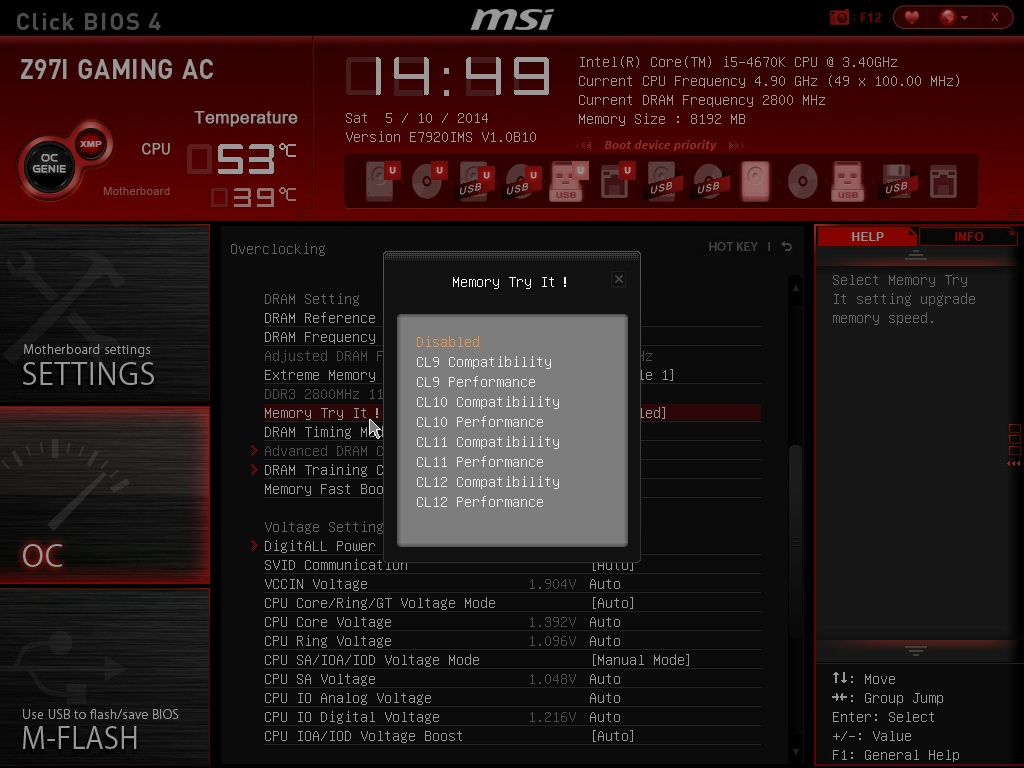Toggle the XMP button
This screenshot has width=1024, height=768.
coord(91,144)
